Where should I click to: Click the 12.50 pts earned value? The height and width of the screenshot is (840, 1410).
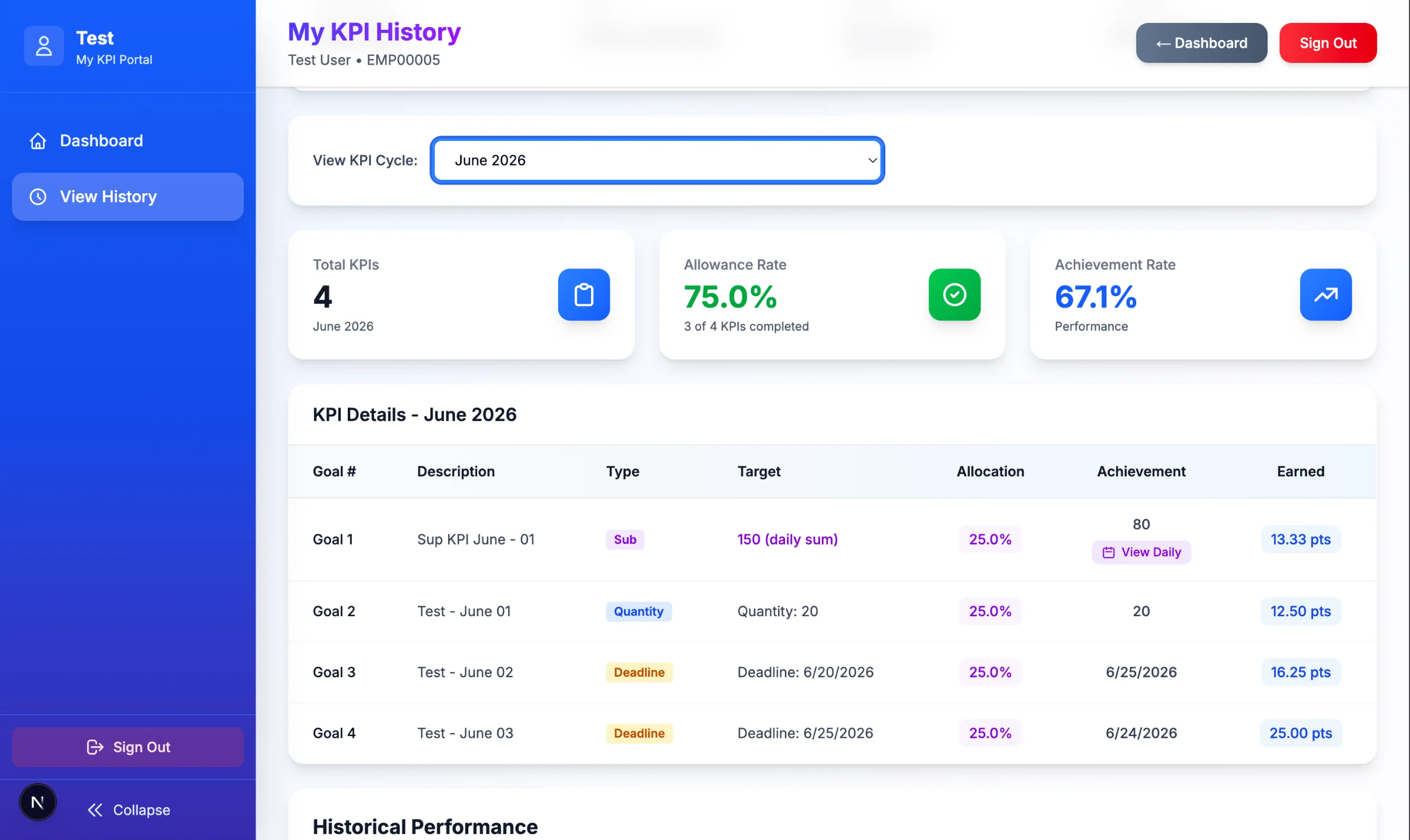1301,611
